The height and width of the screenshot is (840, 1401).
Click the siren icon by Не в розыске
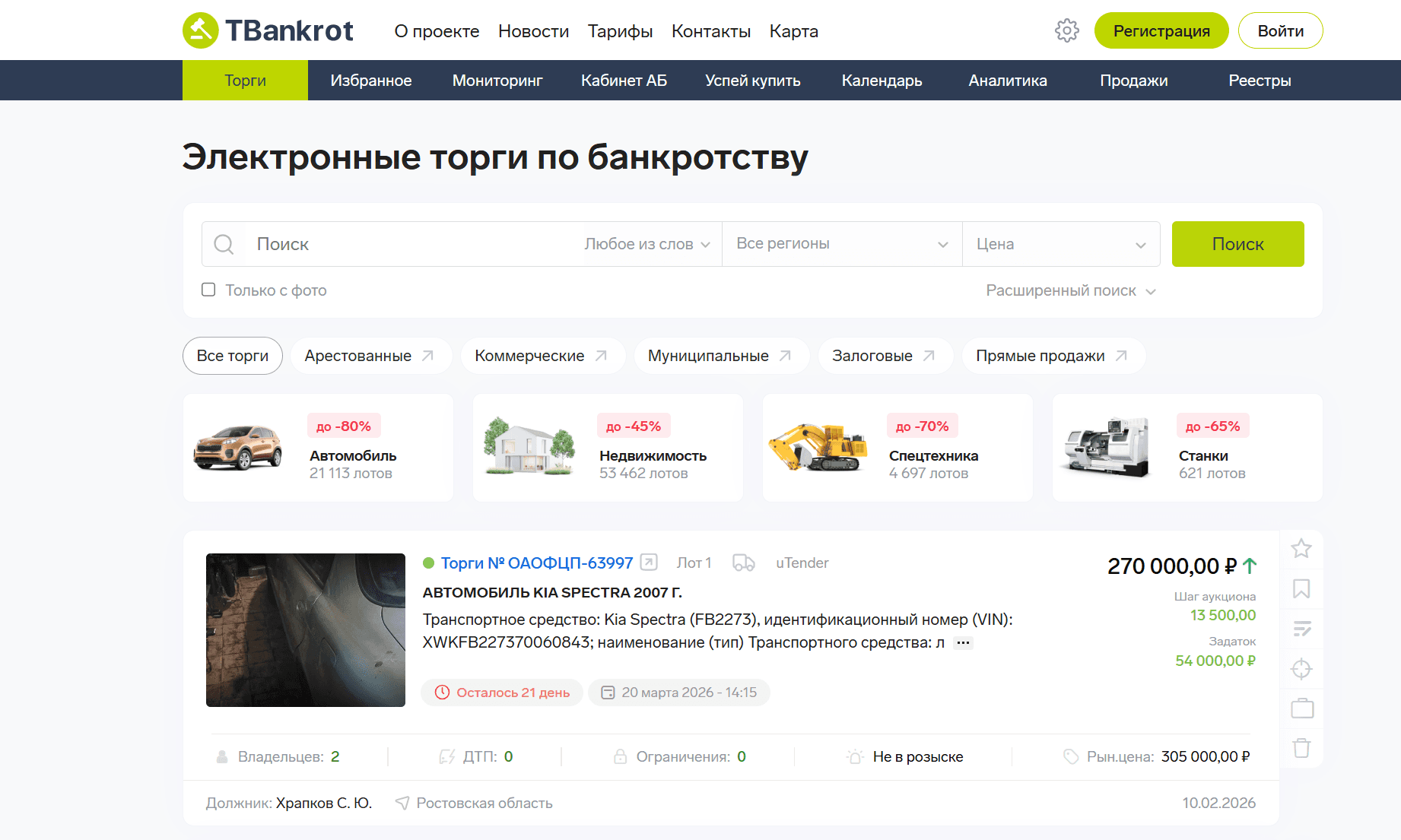point(855,756)
